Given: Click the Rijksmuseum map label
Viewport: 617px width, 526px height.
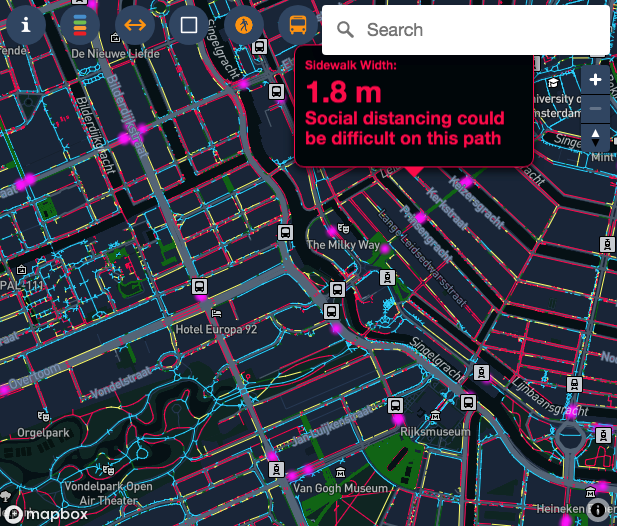Looking at the screenshot, I should click(434, 432).
